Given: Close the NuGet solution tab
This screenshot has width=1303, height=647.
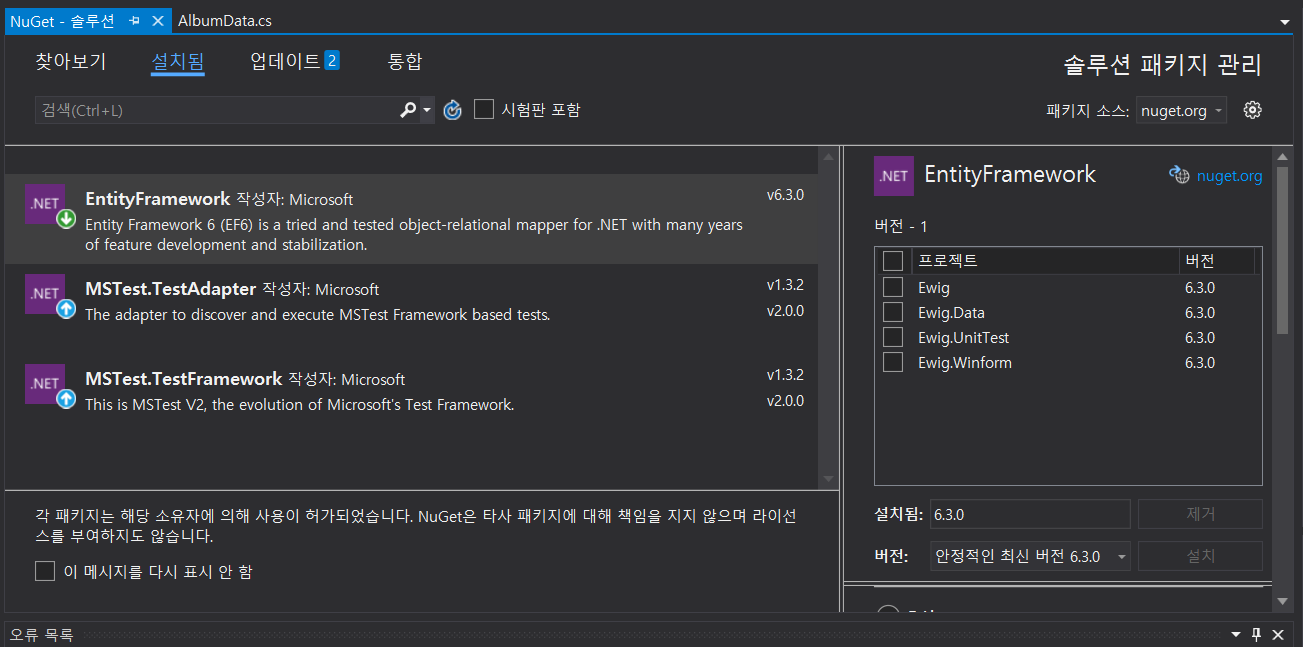Looking at the screenshot, I should pos(159,20).
